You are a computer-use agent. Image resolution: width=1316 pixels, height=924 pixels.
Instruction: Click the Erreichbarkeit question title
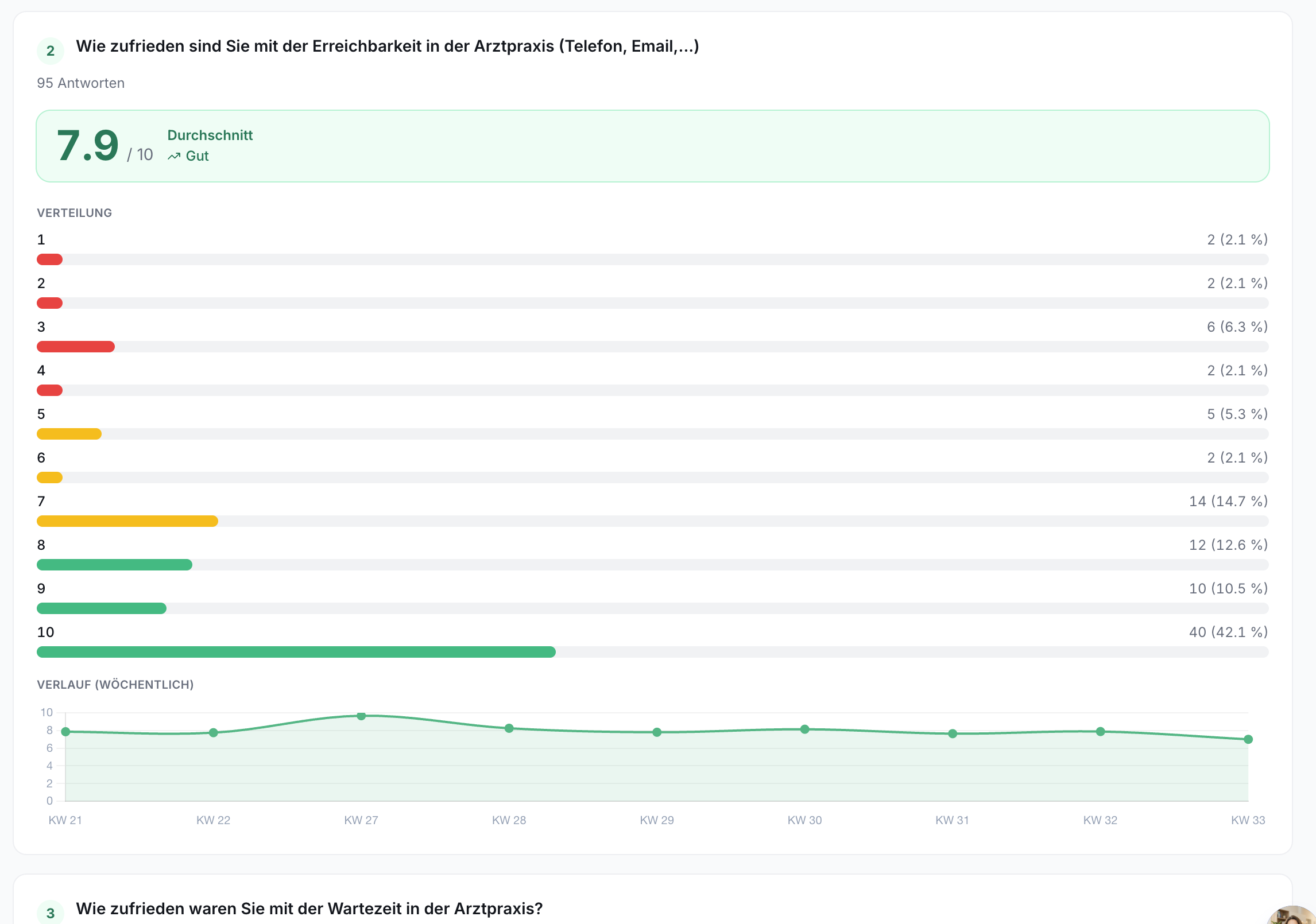tap(388, 46)
